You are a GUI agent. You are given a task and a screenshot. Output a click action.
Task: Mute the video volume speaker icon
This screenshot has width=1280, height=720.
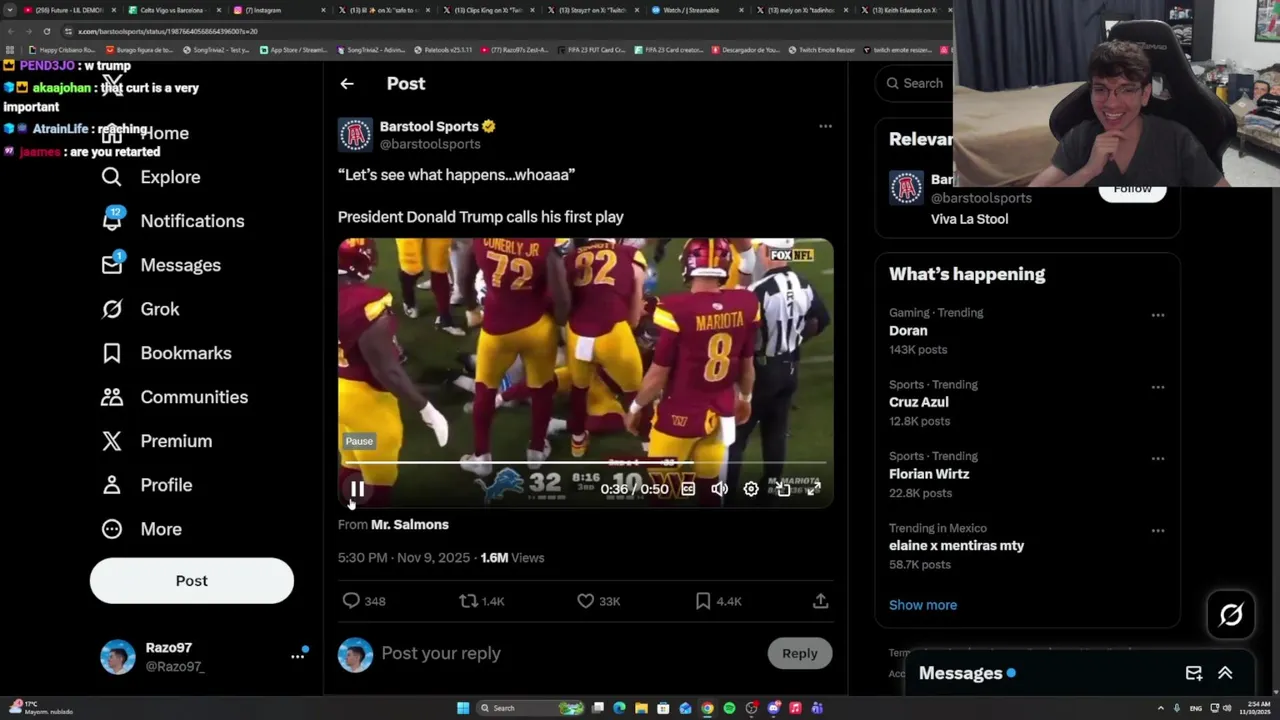click(x=719, y=489)
